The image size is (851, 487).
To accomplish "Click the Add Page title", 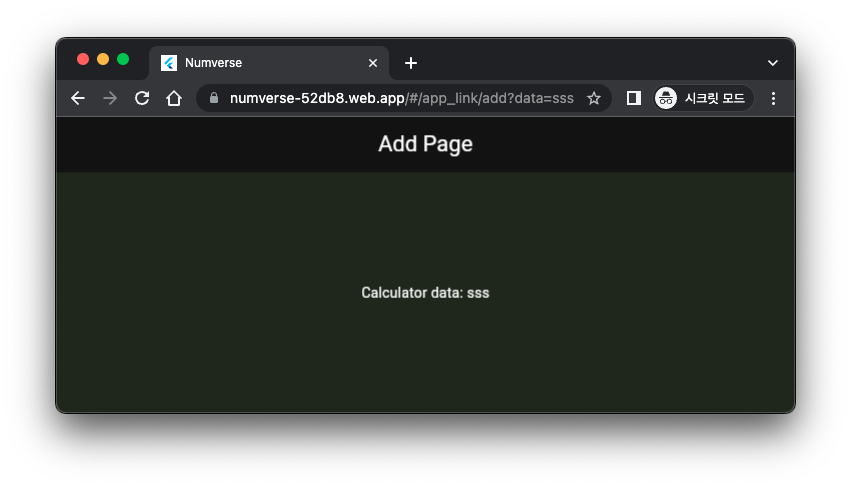I will pos(426,144).
